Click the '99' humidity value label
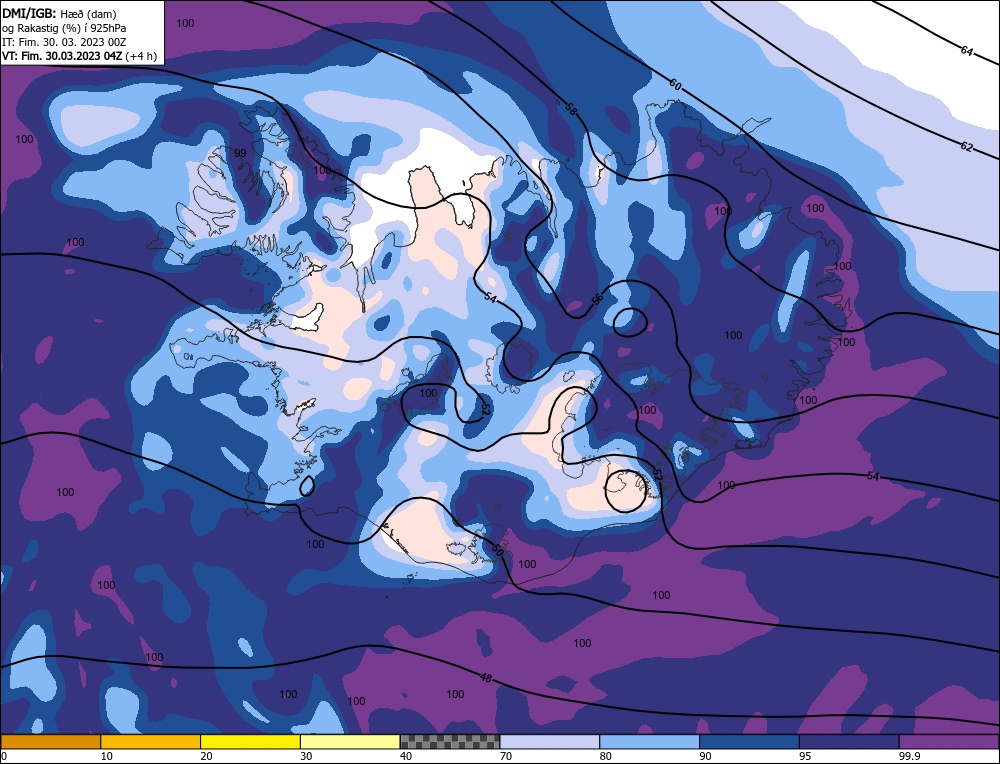This screenshot has height=764, width=1000. pyautogui.click(x=240, y=153)
